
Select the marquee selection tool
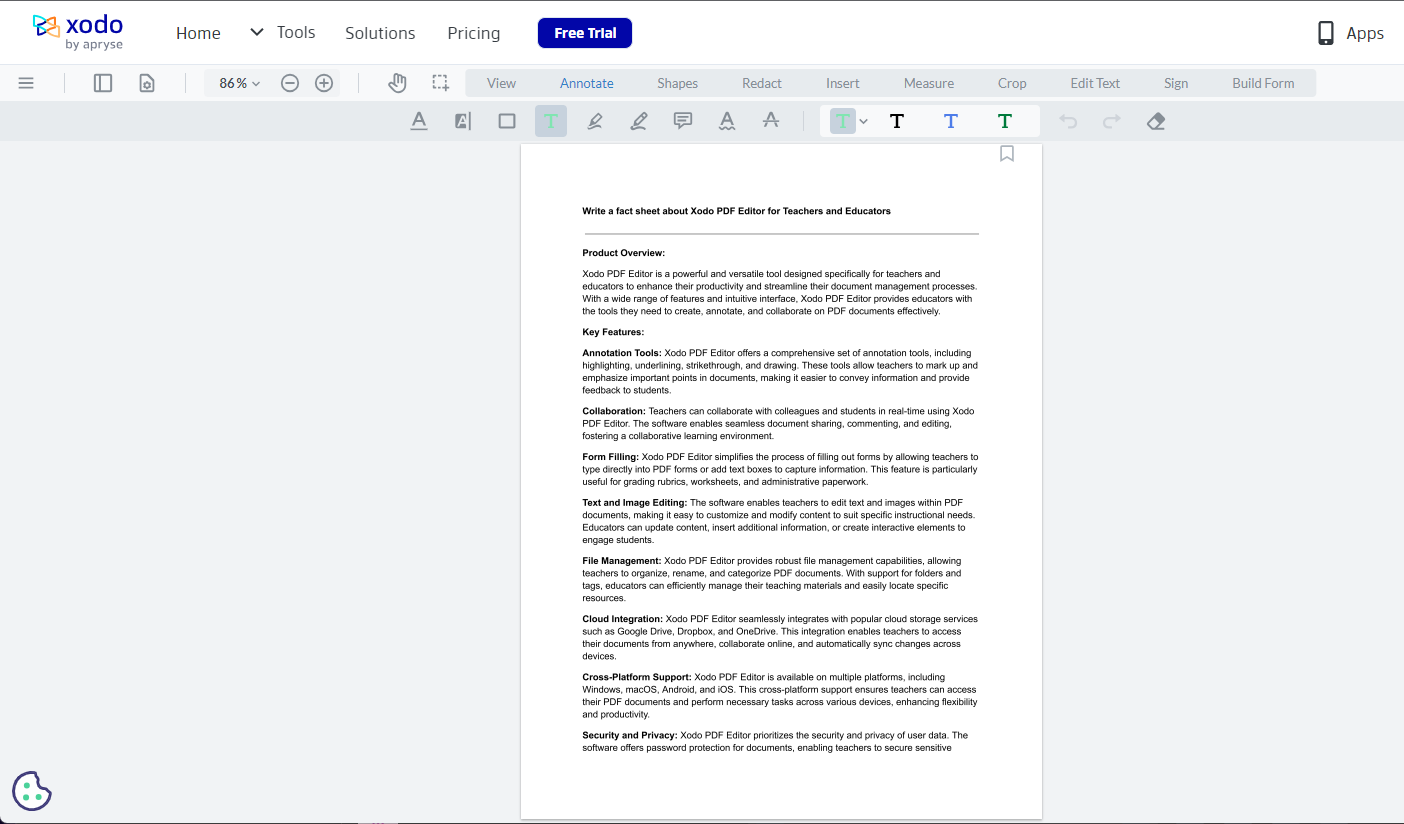tap(440, 83)
